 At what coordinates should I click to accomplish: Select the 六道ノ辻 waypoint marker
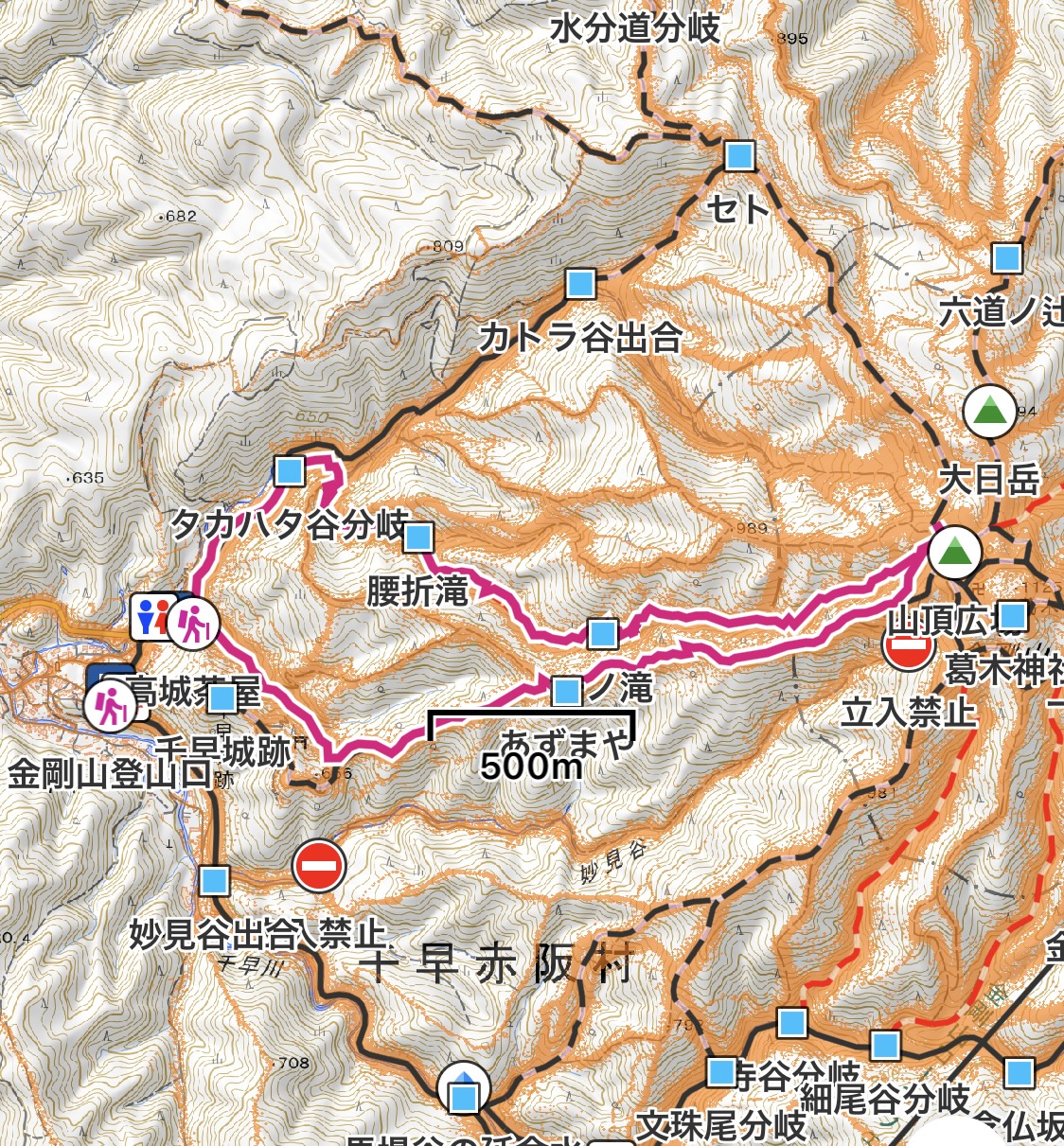1007,256
